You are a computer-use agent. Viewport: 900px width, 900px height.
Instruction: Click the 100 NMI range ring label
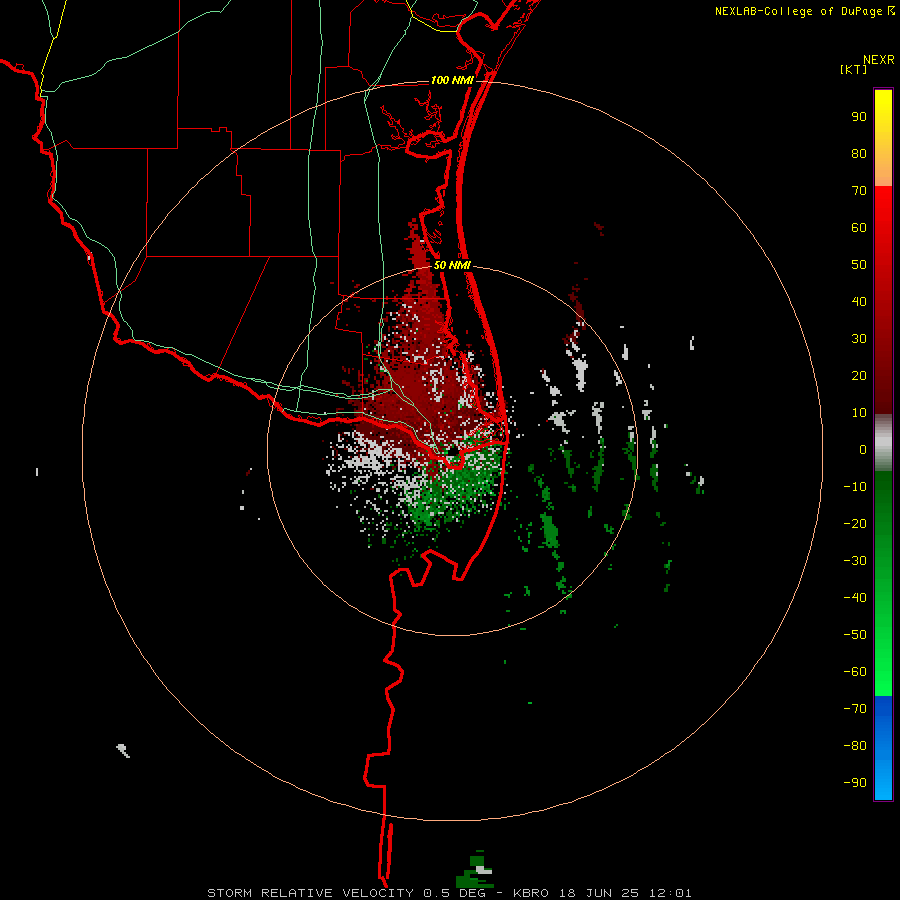tap(452, 80)
